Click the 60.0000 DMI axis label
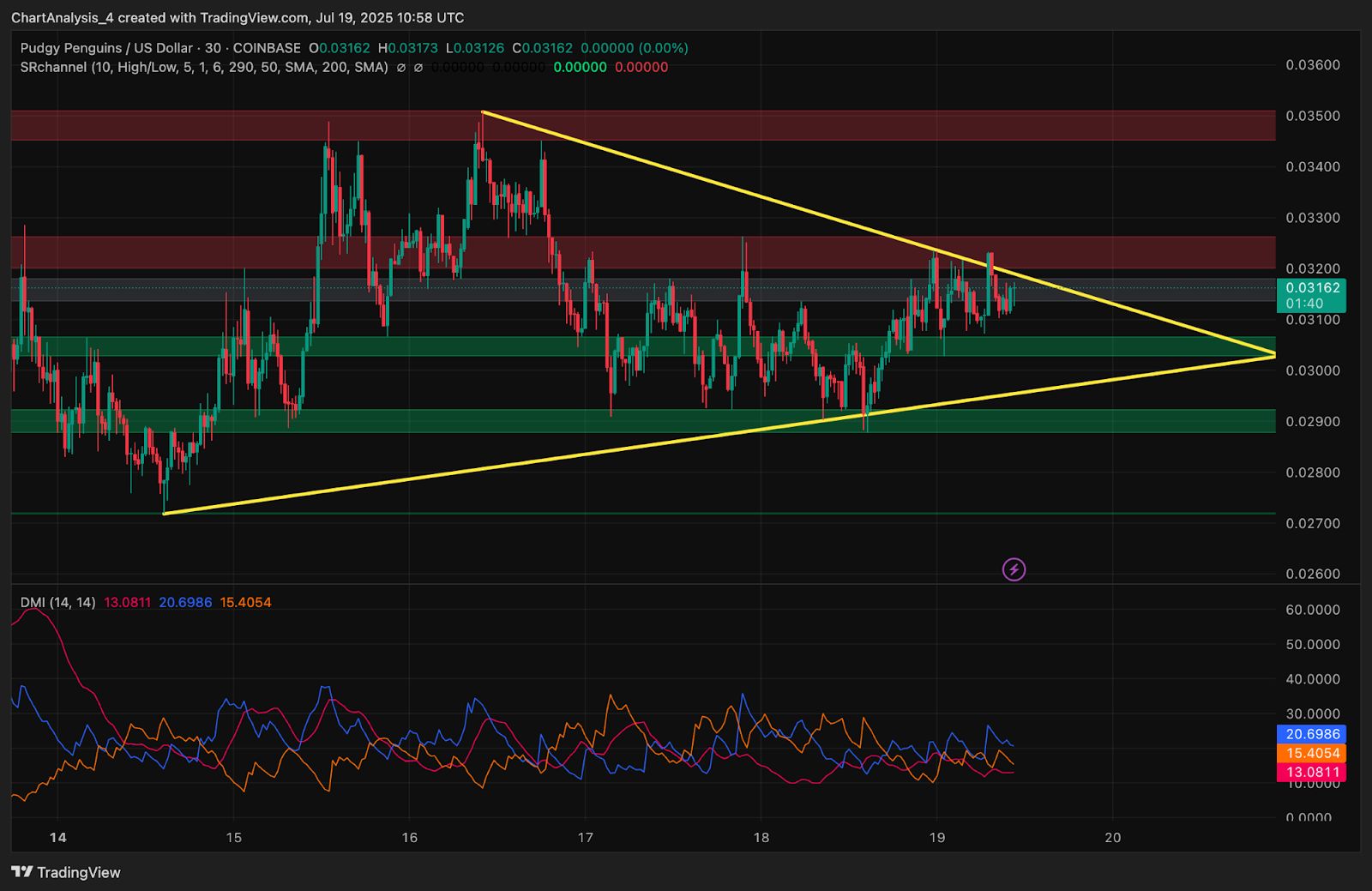The height and width of the screenshot is (891, 1372). pos(1313,610)
